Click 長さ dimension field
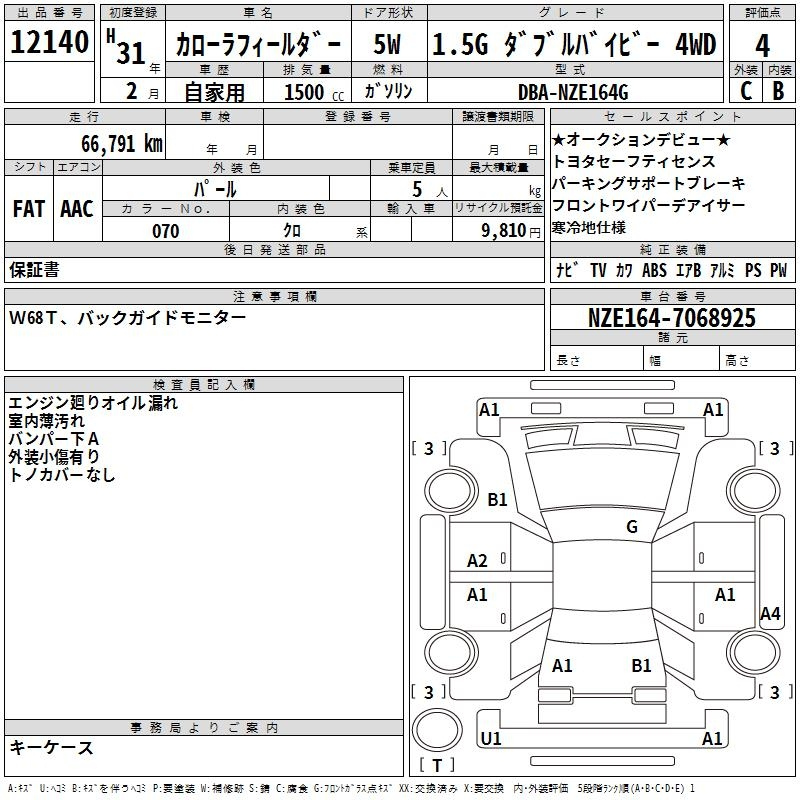The height and width of the screenshot is (800, 800). click(x=596, y=359)
